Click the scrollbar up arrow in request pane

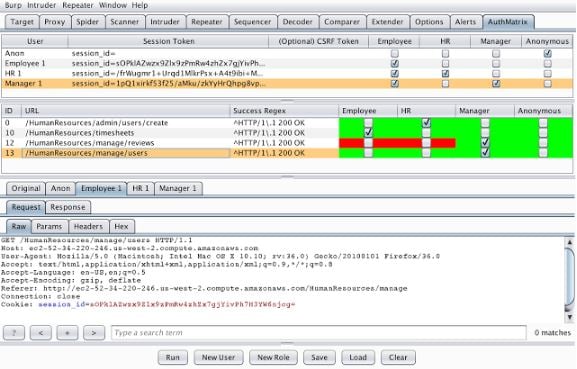(x=570, y=242)
